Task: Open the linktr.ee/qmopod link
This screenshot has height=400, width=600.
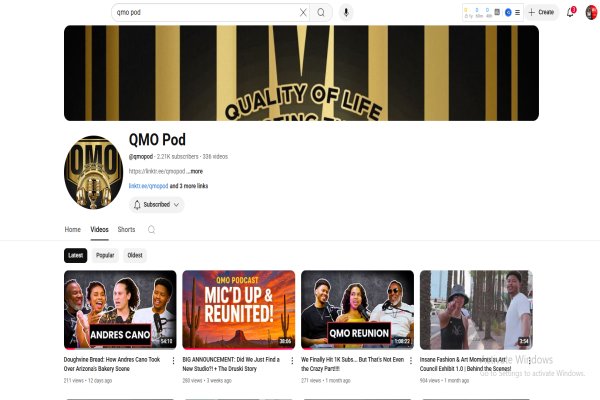Action: (148, 186)
